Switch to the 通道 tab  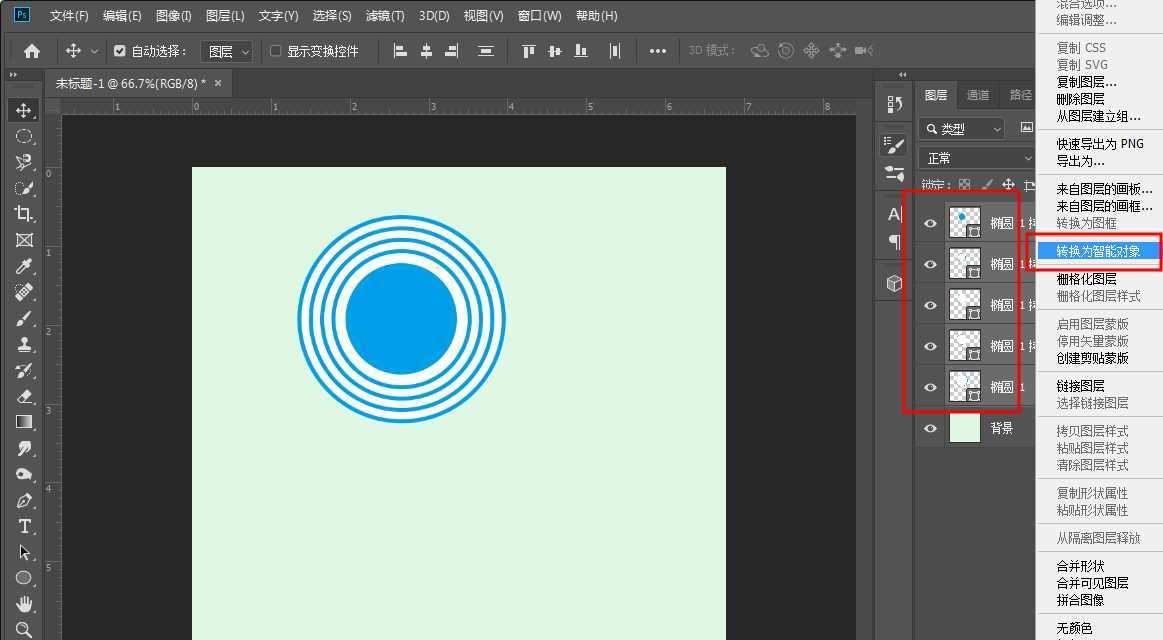(977, 95)
